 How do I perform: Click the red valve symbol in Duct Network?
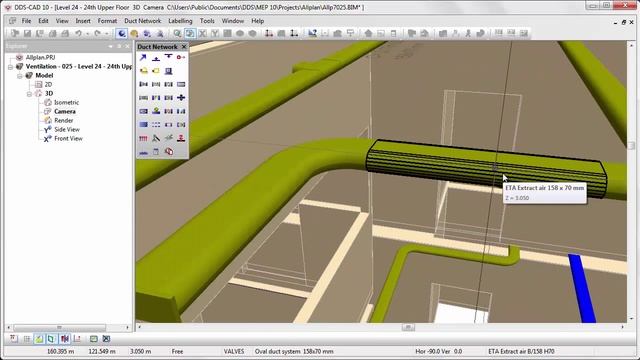[181, 58]
